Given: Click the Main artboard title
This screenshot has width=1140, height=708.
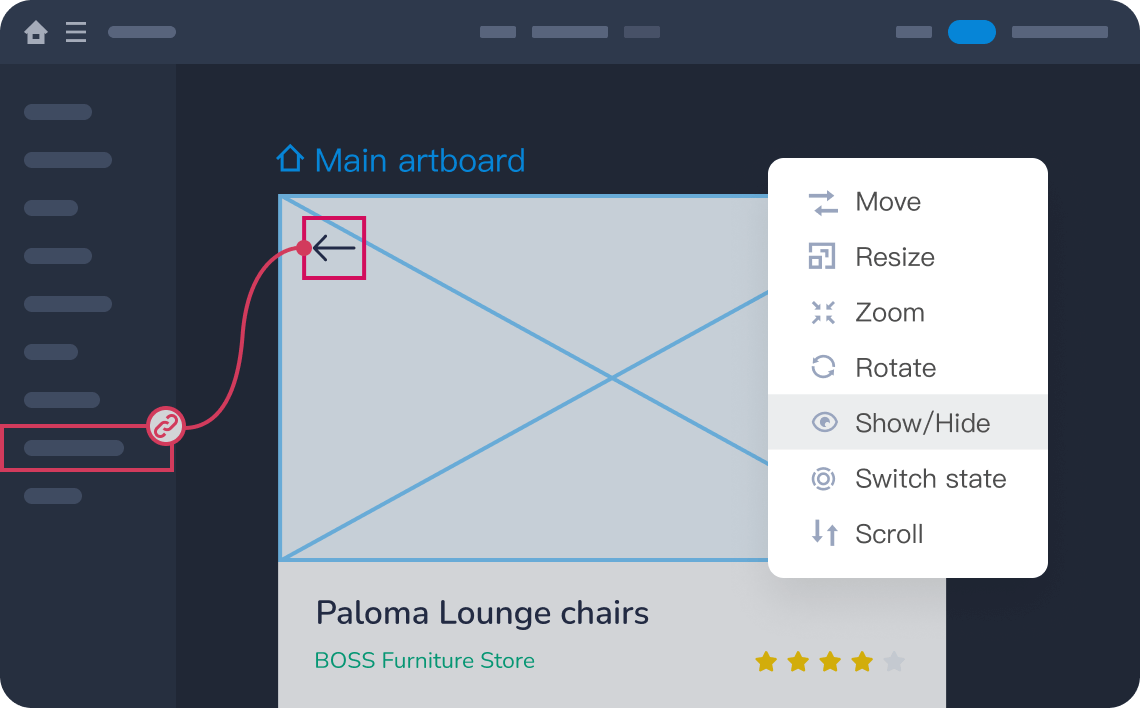Looking at the screenshot, I should (x=419, y=160).
